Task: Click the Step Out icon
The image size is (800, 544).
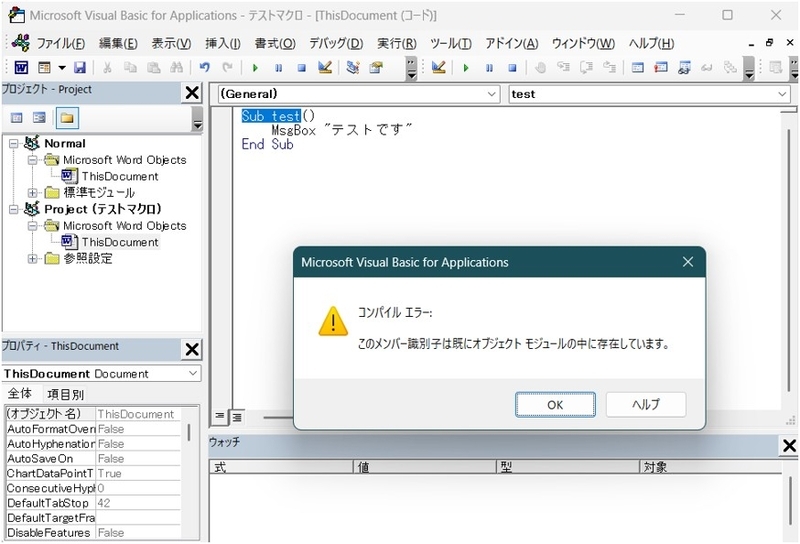Action: click(609, 67)
